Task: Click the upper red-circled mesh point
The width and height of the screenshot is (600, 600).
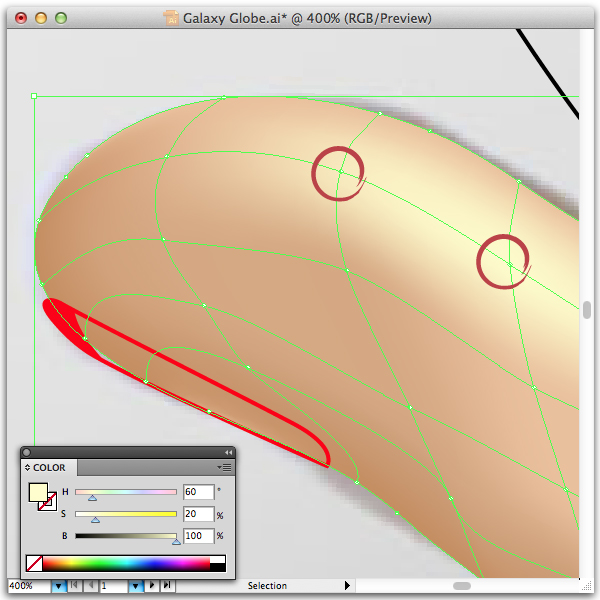Action: pos(341,172)
